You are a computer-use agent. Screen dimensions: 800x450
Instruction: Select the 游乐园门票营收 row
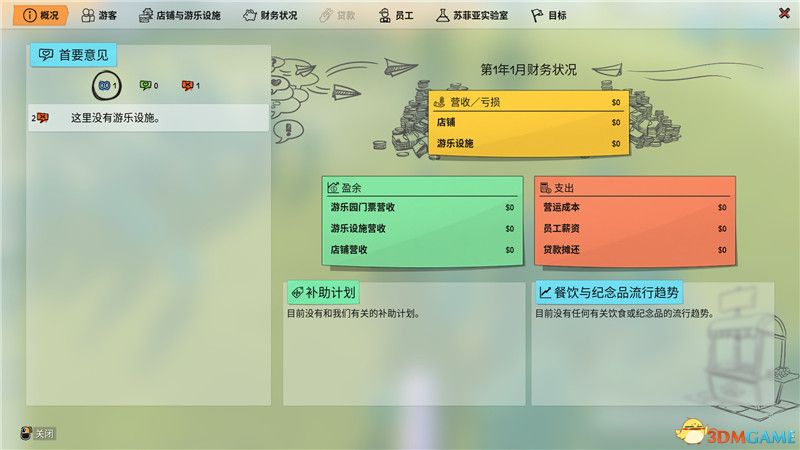[x=422, y=207]
